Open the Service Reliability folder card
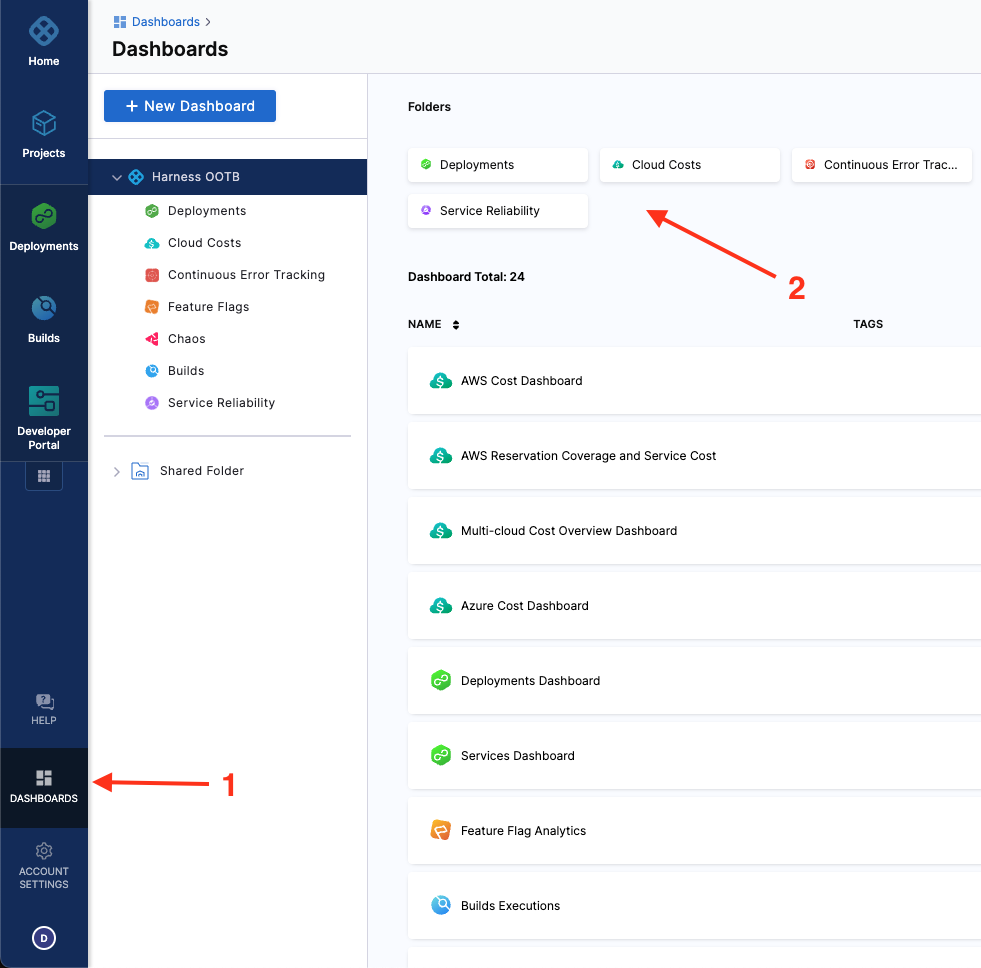The height and width of the screenshot is (968, 981). pos(497,211)
